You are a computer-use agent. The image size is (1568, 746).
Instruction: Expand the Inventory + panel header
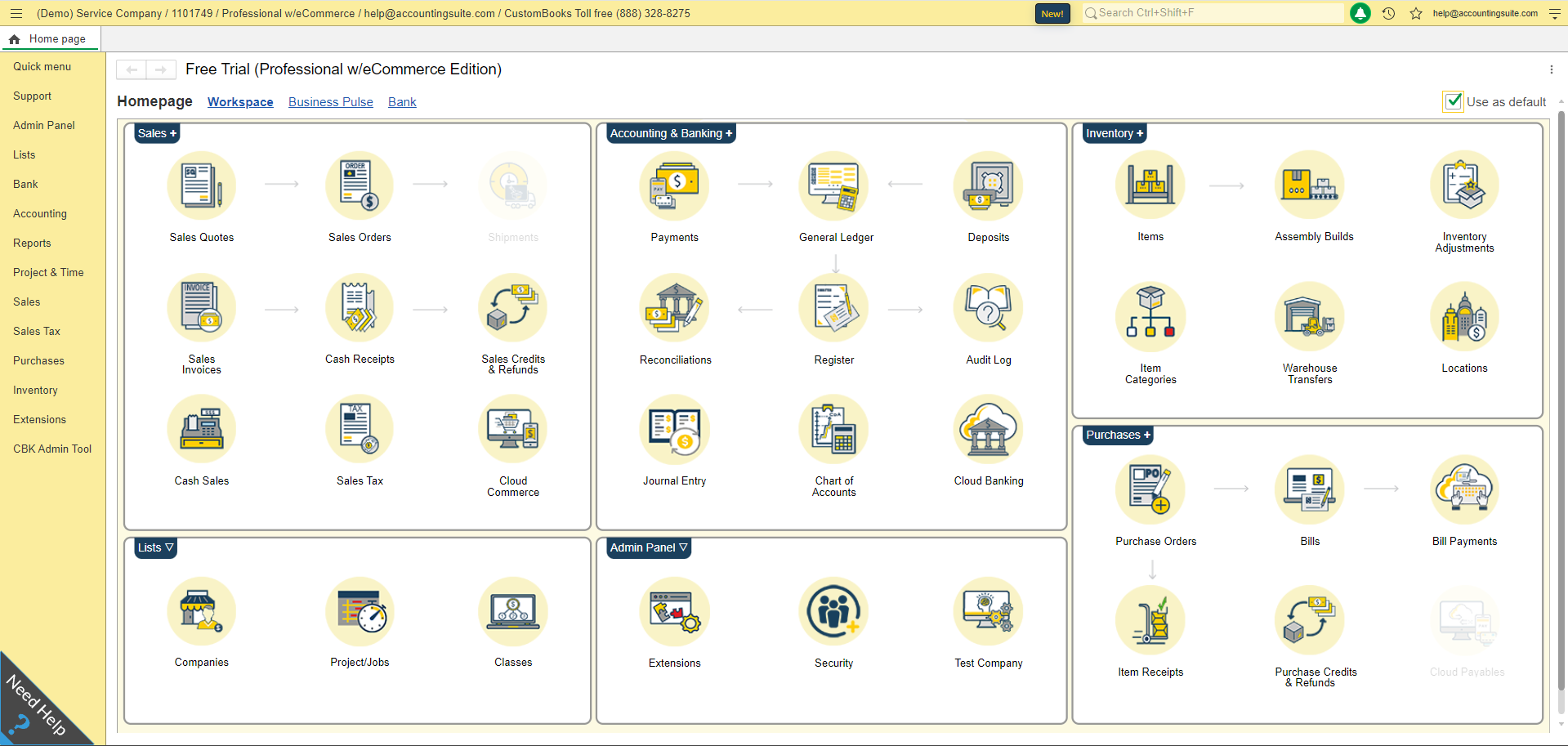(1115, 133)
